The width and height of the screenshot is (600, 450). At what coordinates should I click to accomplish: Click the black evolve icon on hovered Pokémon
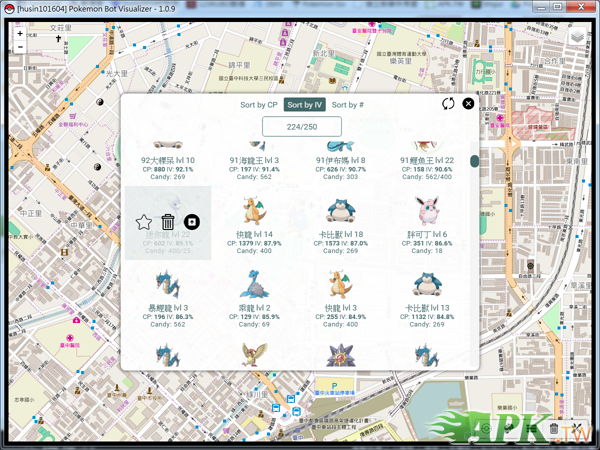pyautogui.click(x=192, y=222)
